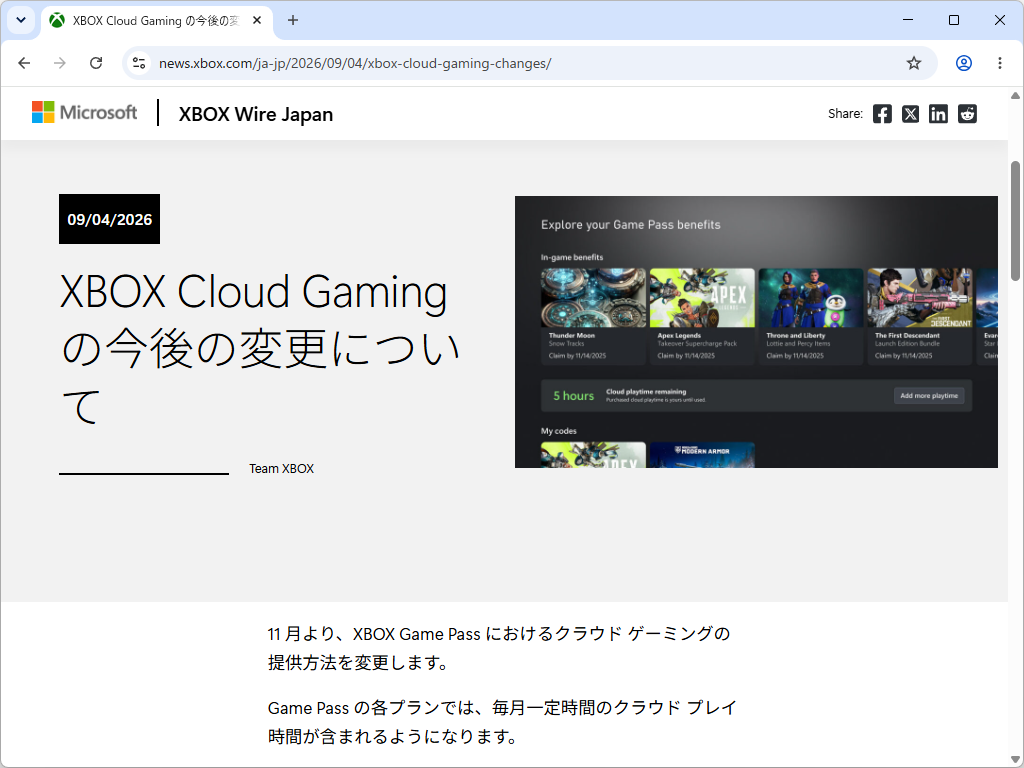Screen dimensions: 1024x768
Task: Go back to the previous page
Action: [x=24, y=63]
